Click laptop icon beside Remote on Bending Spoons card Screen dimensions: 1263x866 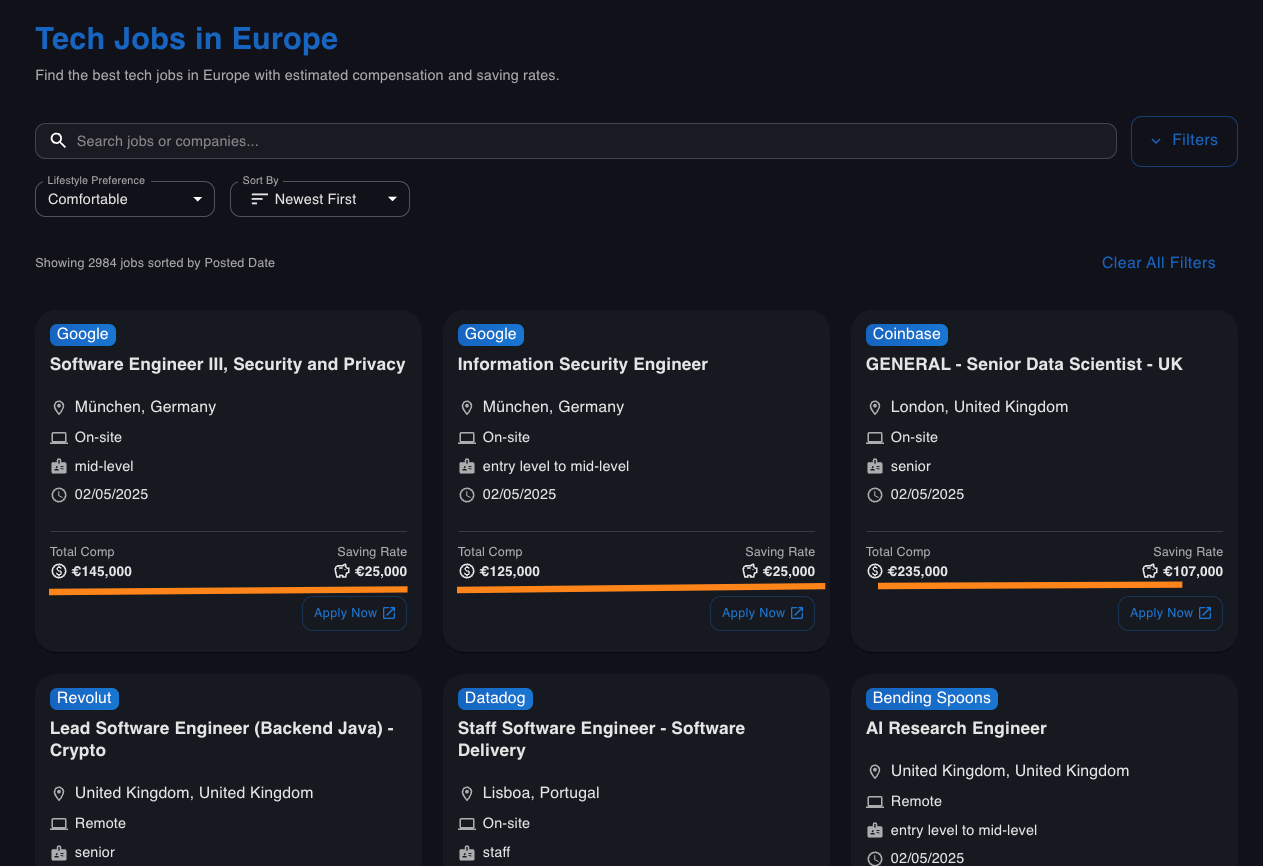click(875, 802)
